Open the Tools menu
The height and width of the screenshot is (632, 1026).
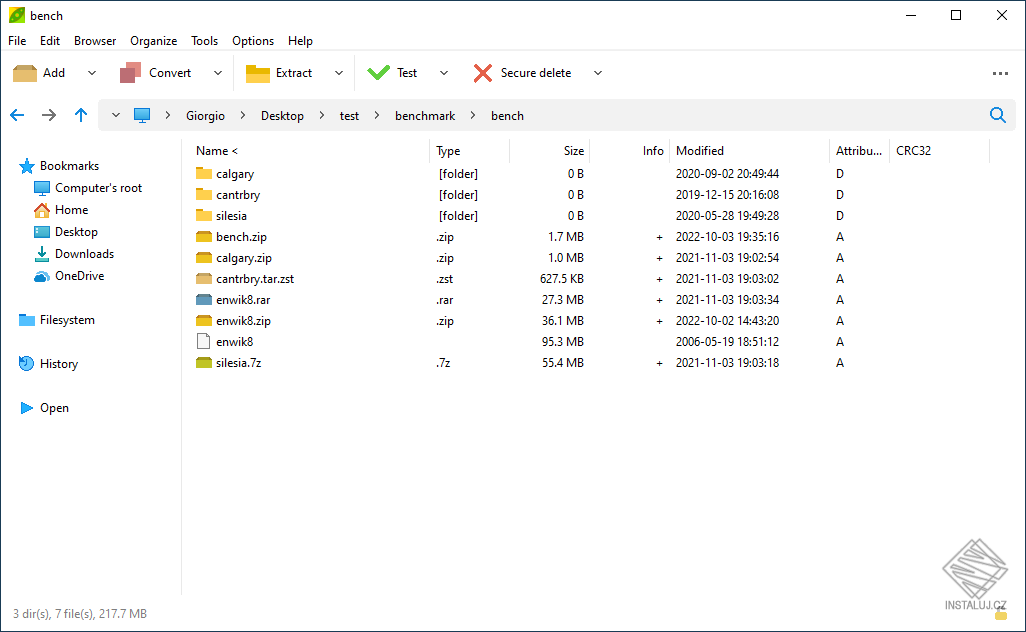[x=205, y=41]
